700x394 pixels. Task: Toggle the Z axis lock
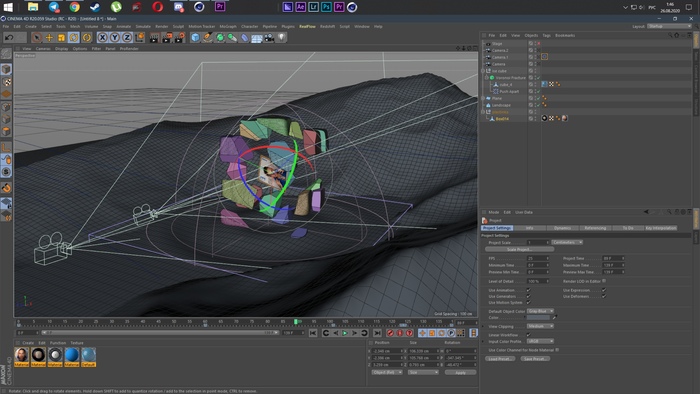point(127,38)
